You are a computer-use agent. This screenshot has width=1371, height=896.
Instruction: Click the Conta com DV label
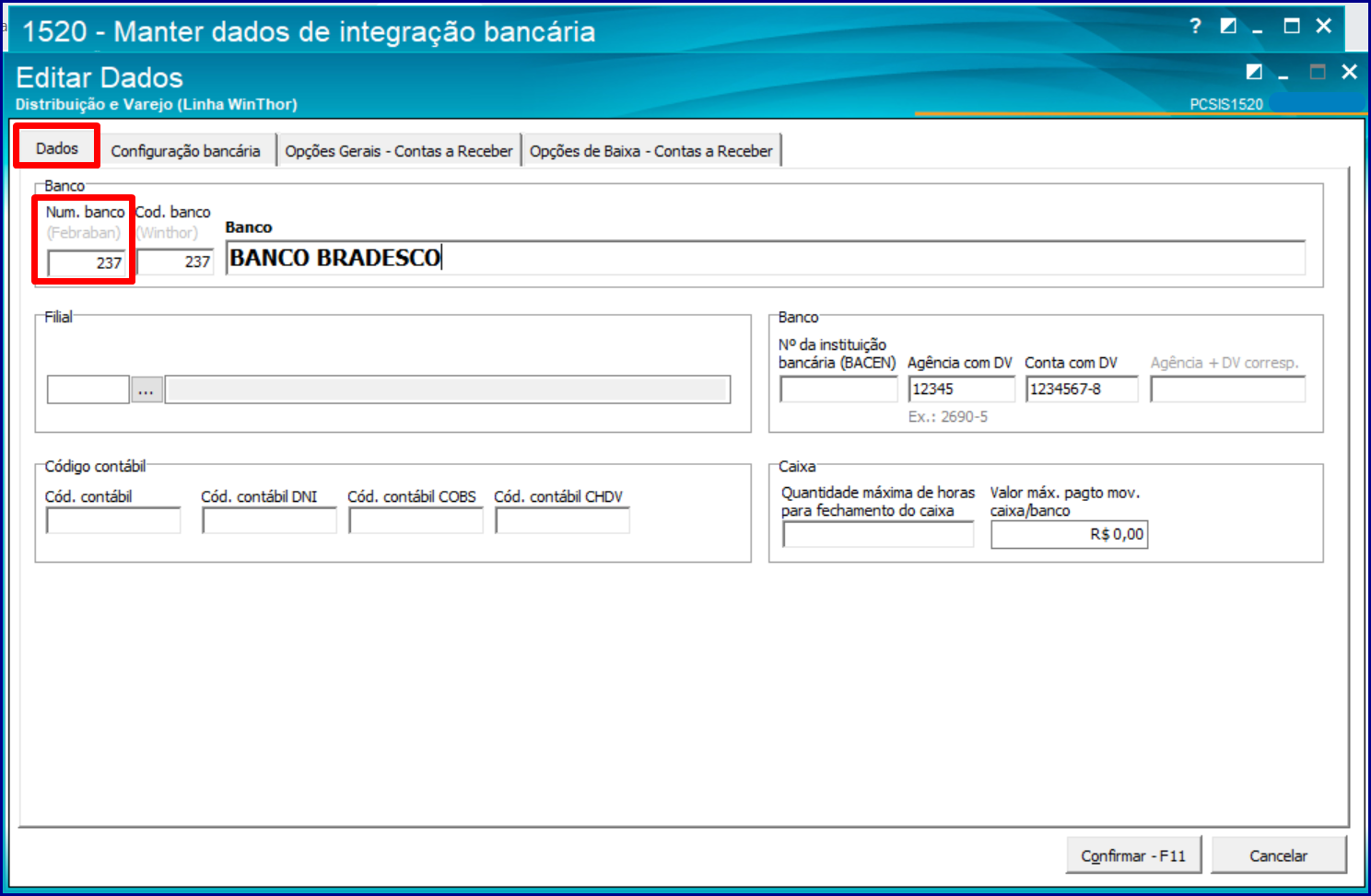(1071, 363)
